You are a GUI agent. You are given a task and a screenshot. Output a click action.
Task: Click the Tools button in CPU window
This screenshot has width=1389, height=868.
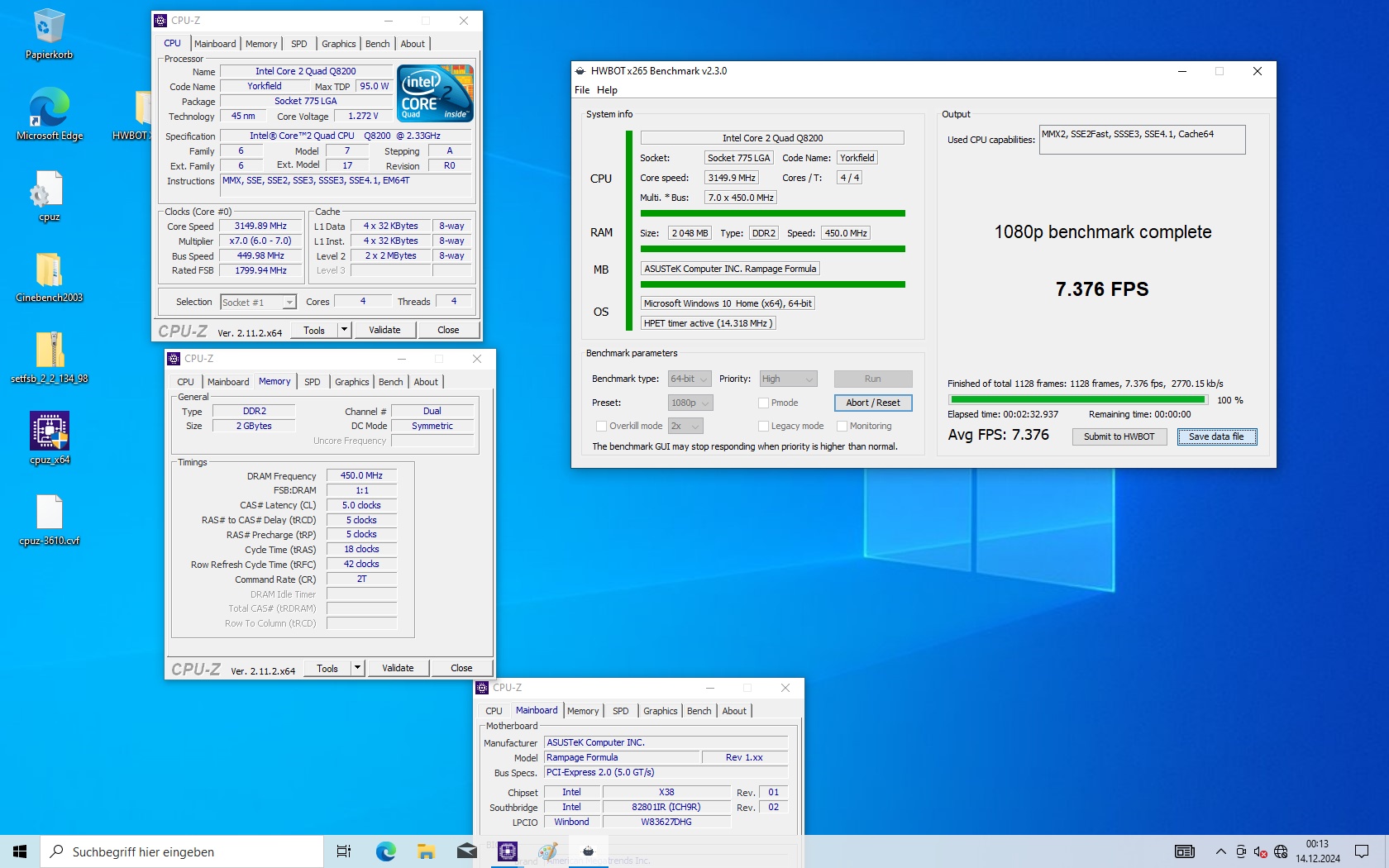314,330
